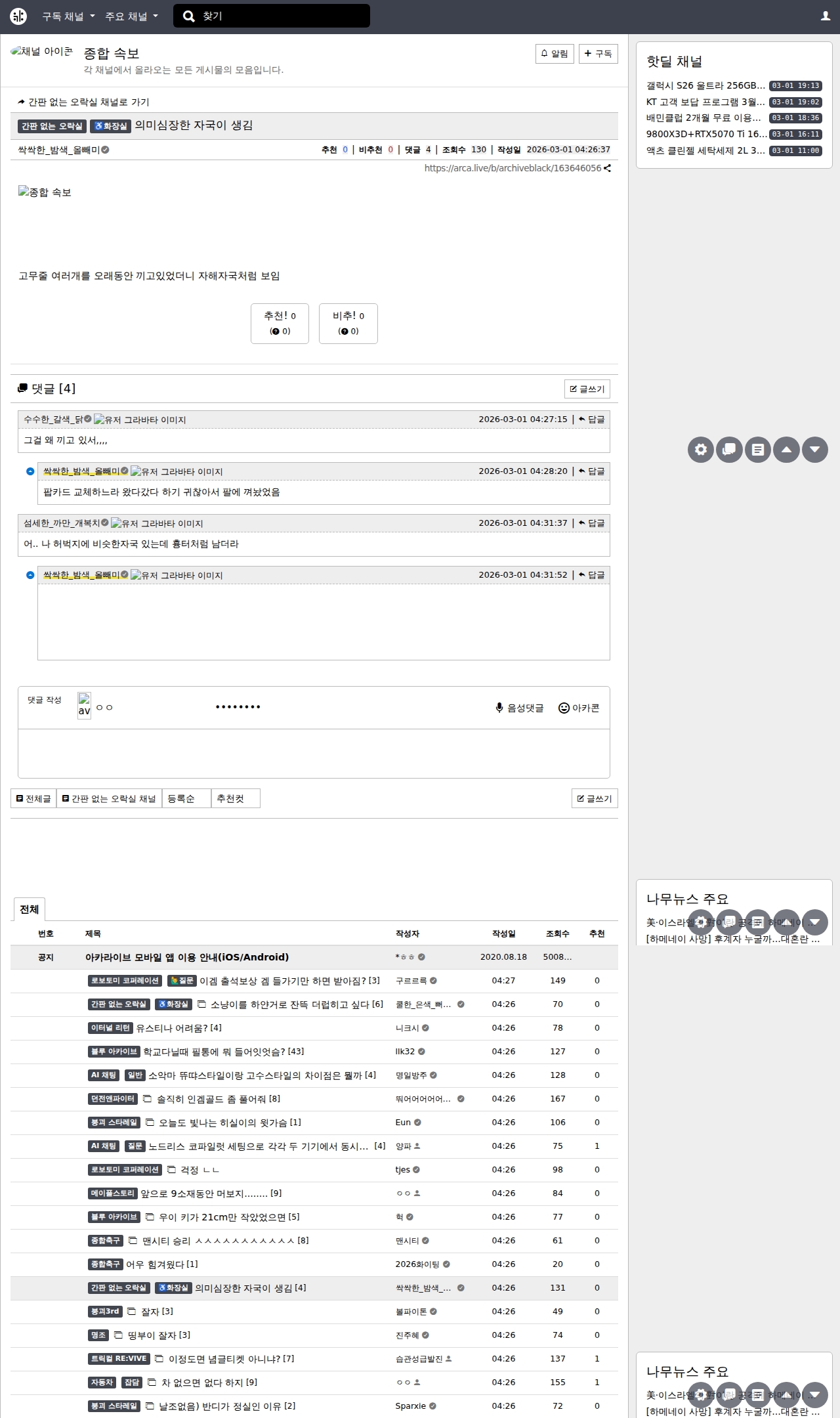Click verified badge next to post author 싹싹한_밤색_올빼미
This screenshot has height=1418, width=840.
pos(105,150)
